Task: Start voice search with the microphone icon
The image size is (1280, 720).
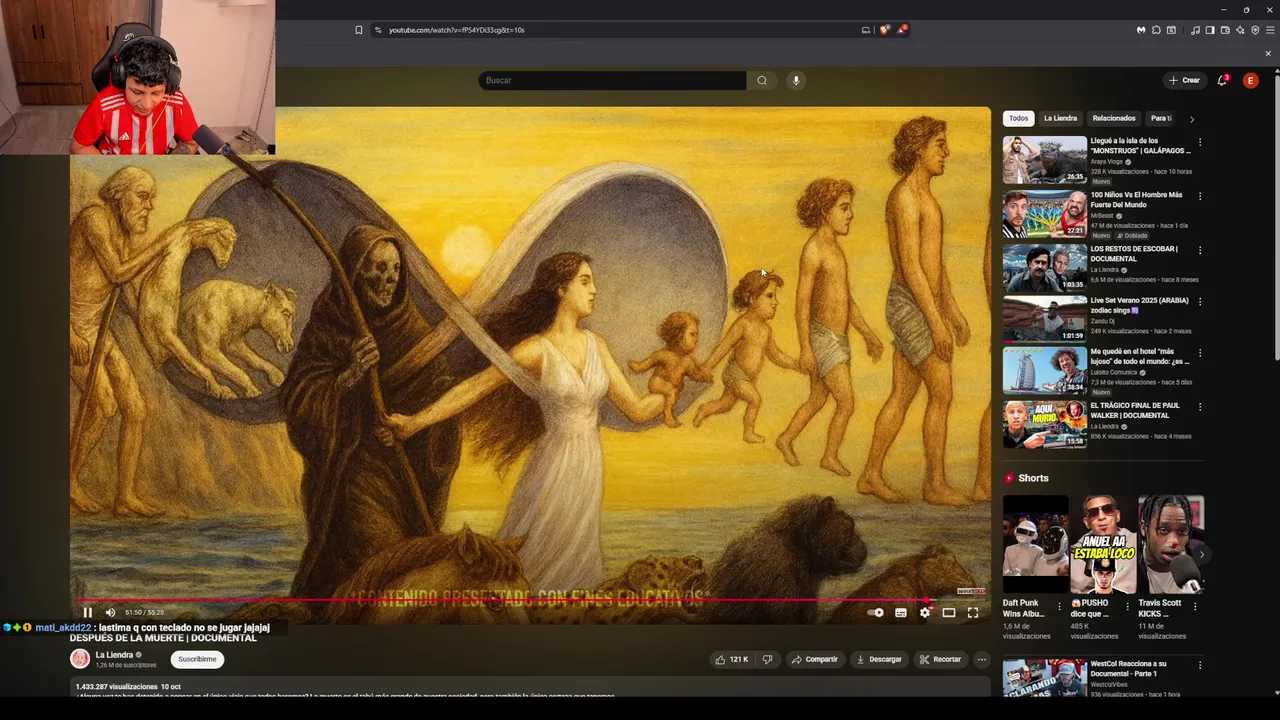Action: [x=796, y=80]
